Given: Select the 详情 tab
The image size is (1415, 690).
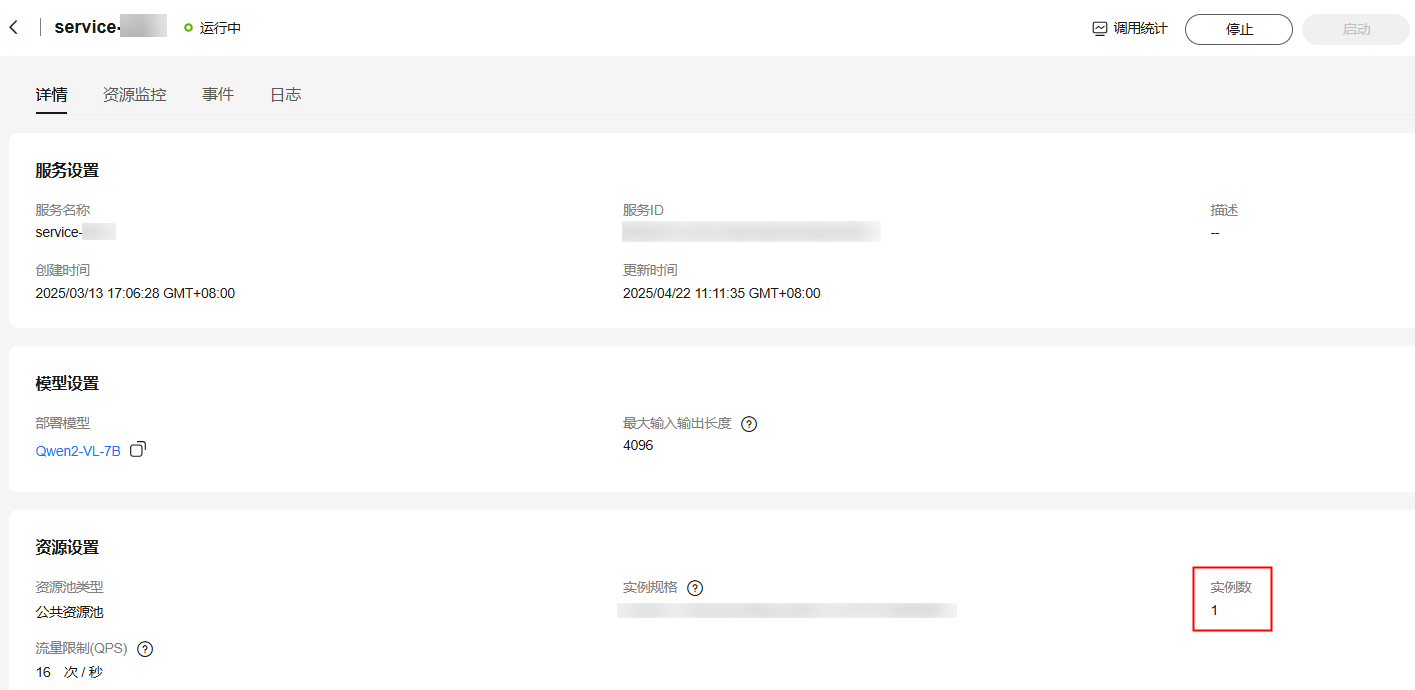Looking at the screenshot, I should click(x=51, y=95).
